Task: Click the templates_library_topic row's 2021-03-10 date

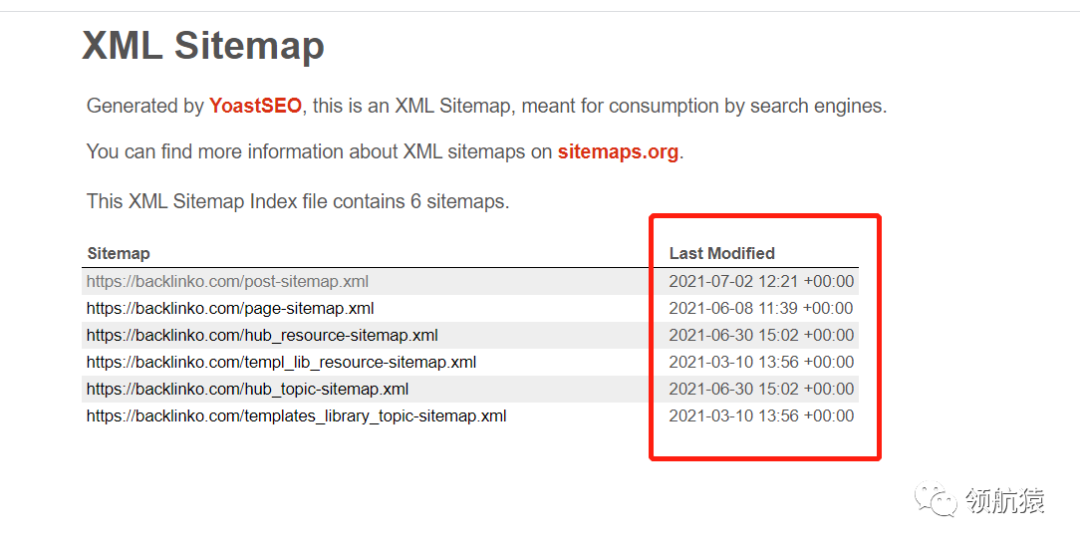Action: 761,417
